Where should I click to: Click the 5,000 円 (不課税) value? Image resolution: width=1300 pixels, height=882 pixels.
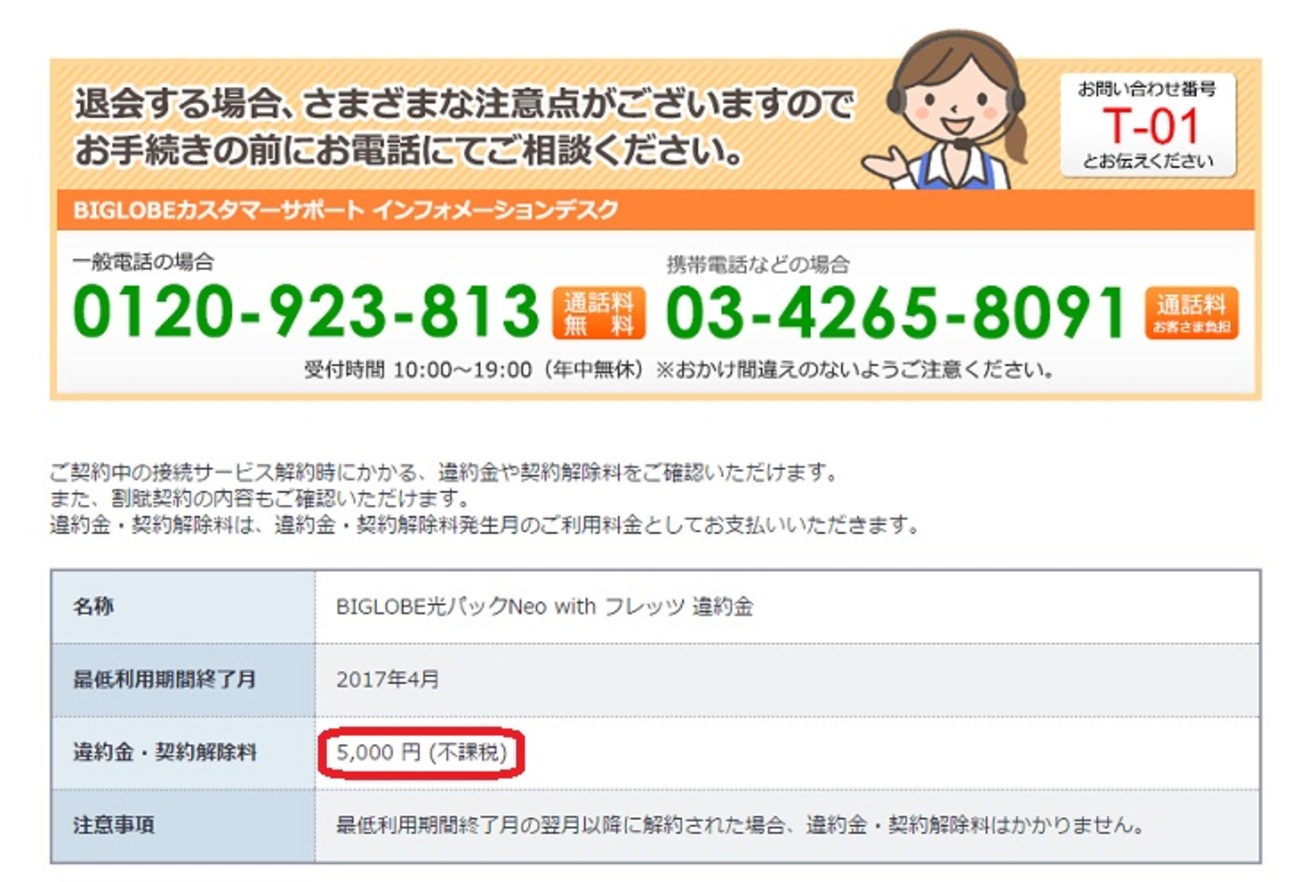[421, 754]
